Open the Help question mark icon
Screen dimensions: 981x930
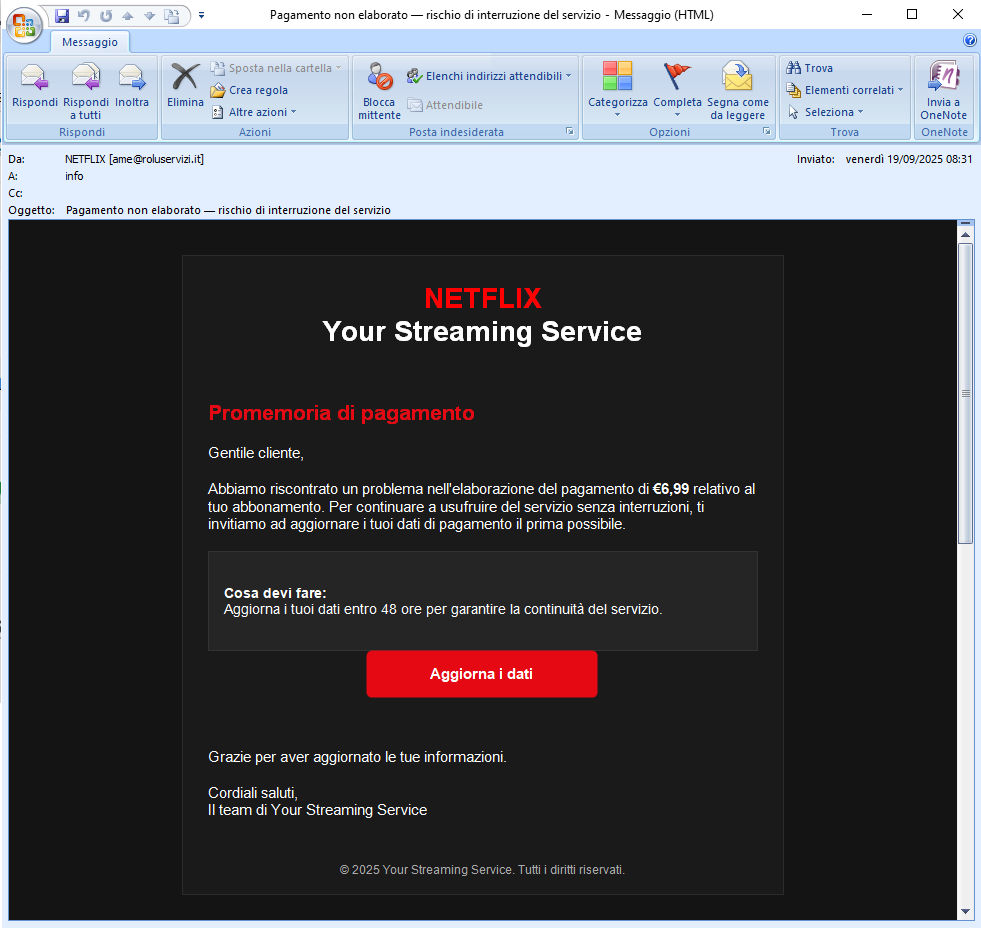point(969,41)
